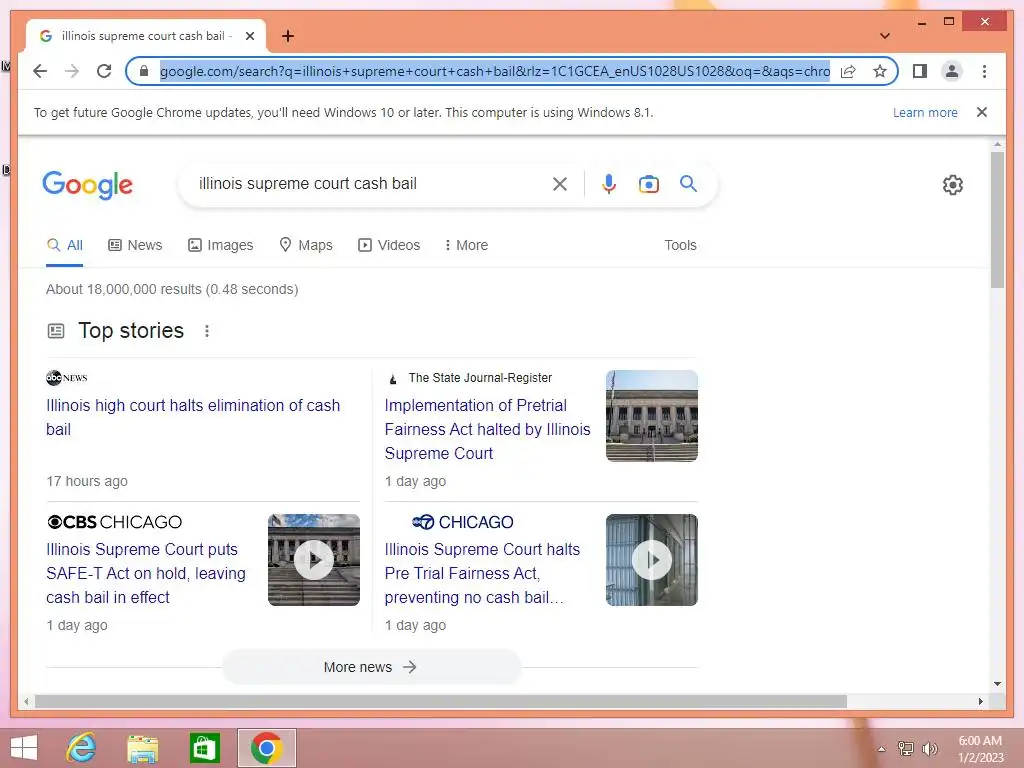The width and height of the screenshot is (1024, 768).
Task: Switch to the Videos tab
Action: point(389,246)
